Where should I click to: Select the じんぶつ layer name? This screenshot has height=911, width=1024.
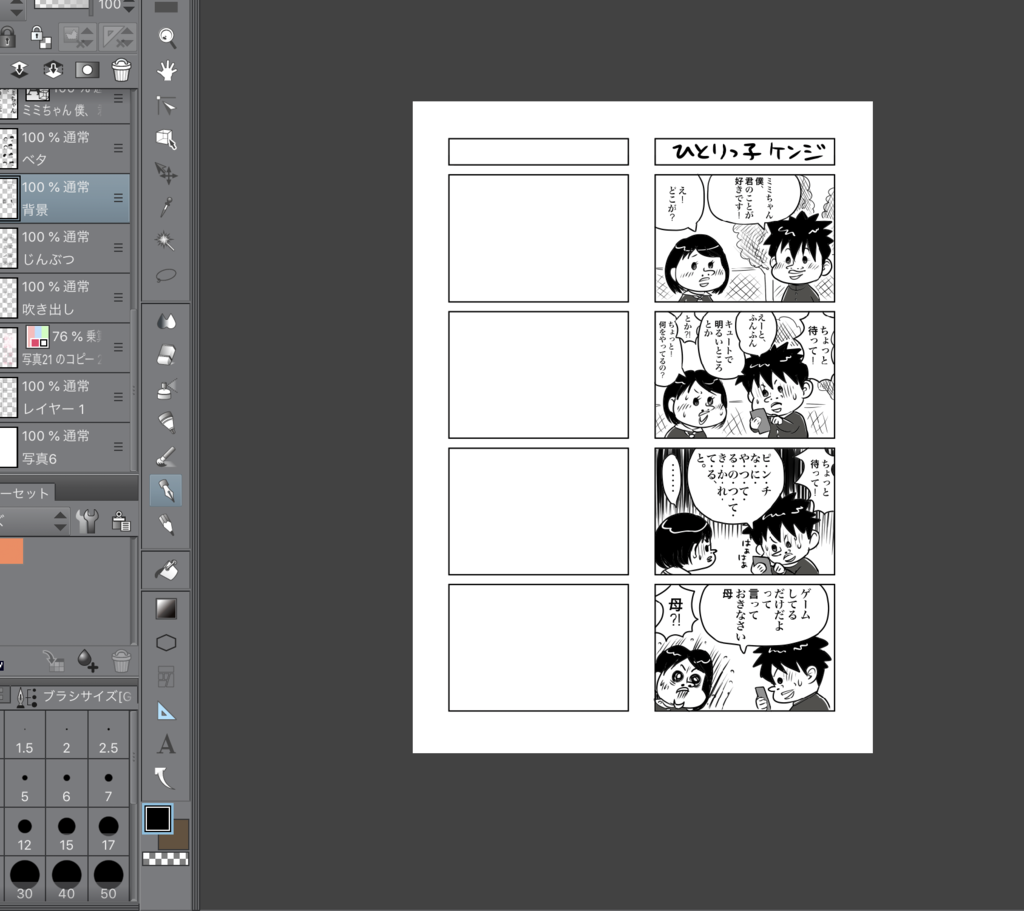click(x=48, y=259)
